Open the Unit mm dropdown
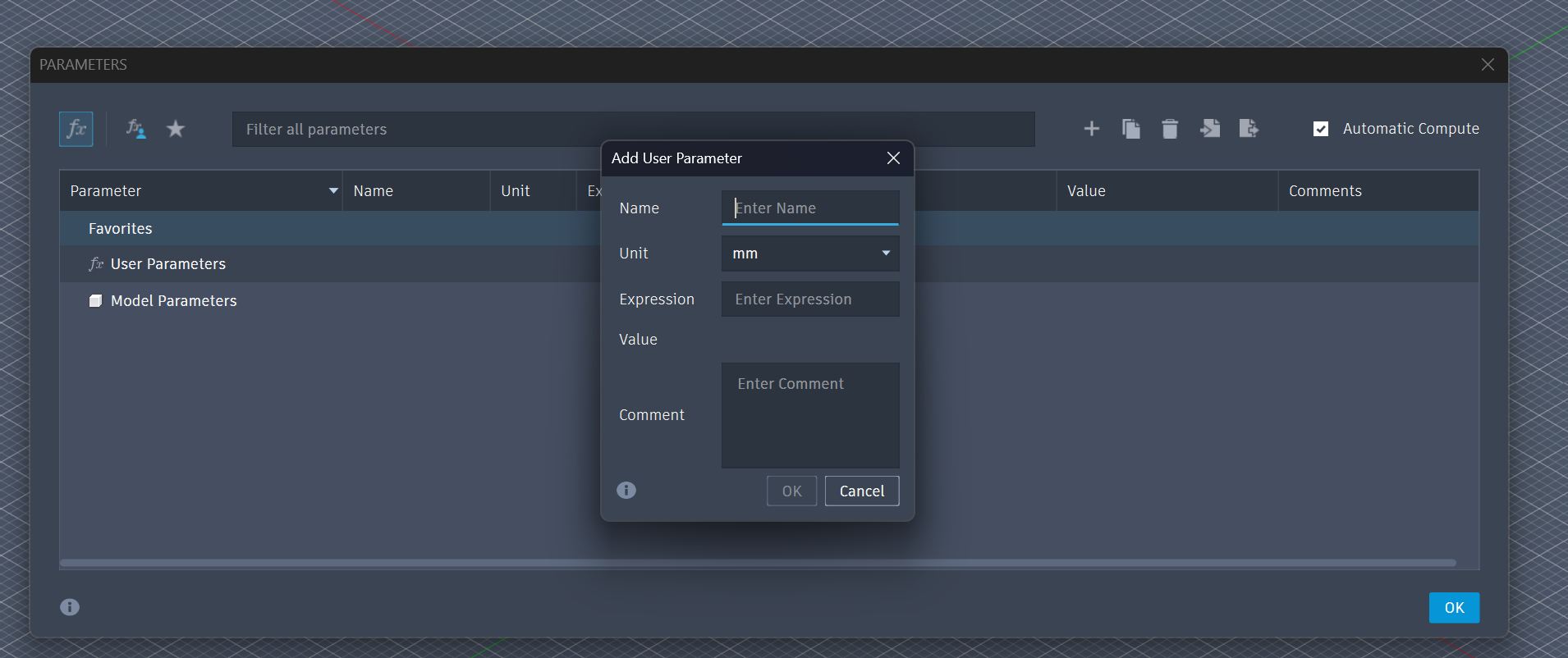 (810, 254)
